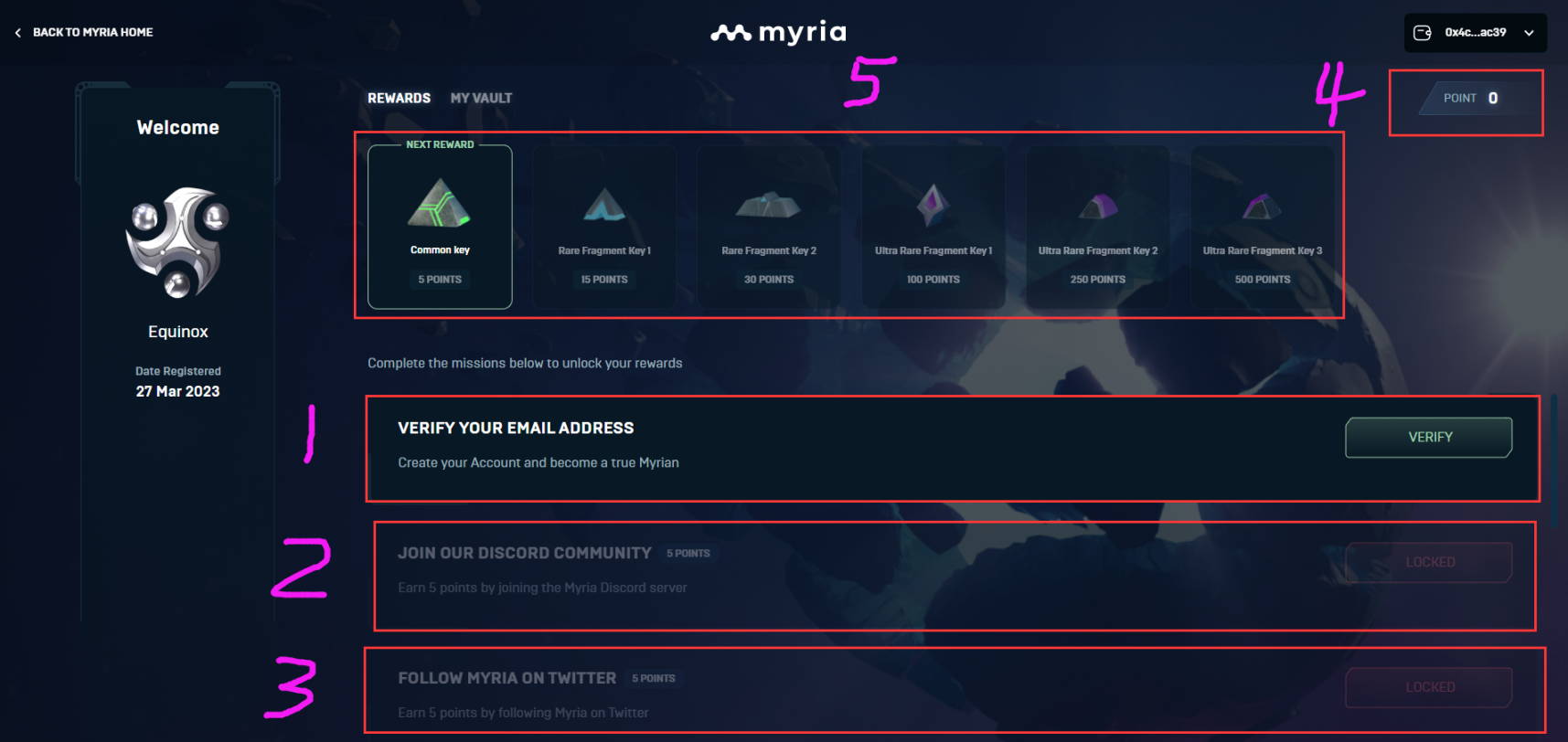The height and width of the screenshot is (742, 1568).
Task: Click 'VERIFY YOUR EMAIL ADDRESS' heading
Action: pyautogui.click(x=516, y=428)
